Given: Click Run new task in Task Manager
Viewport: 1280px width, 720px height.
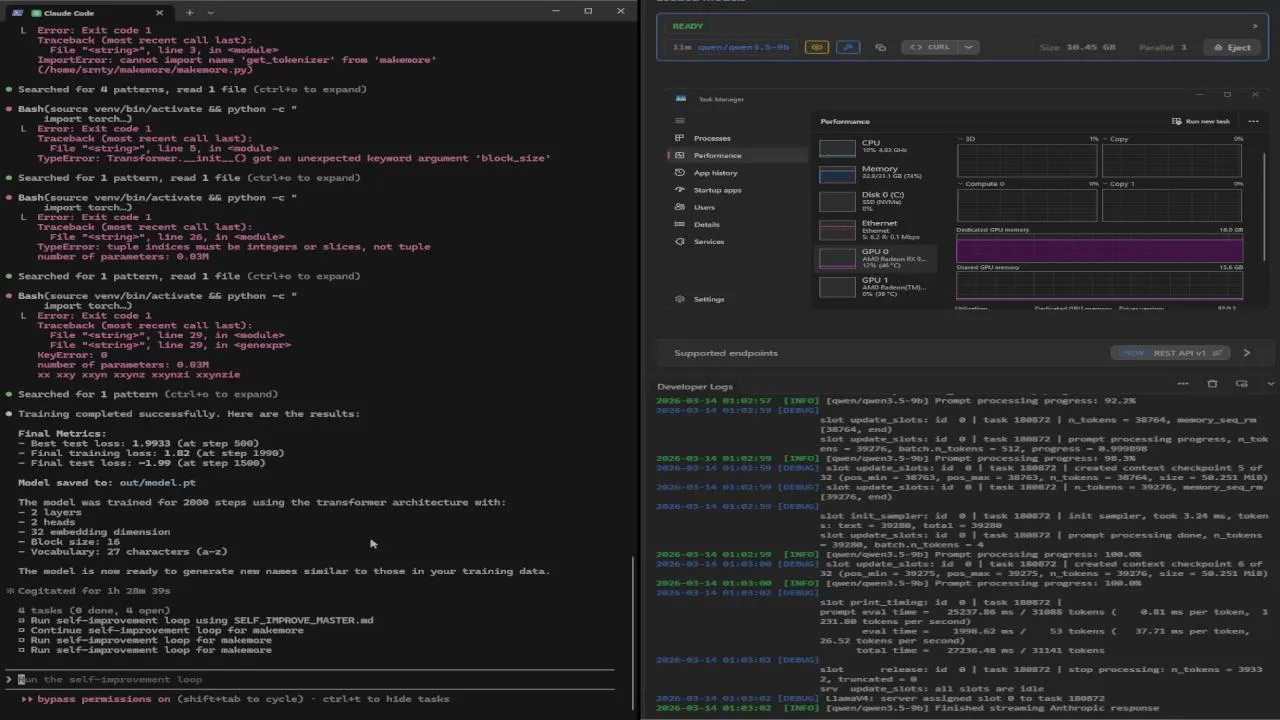Looking at the screenshot, I should pos(1201,121).
